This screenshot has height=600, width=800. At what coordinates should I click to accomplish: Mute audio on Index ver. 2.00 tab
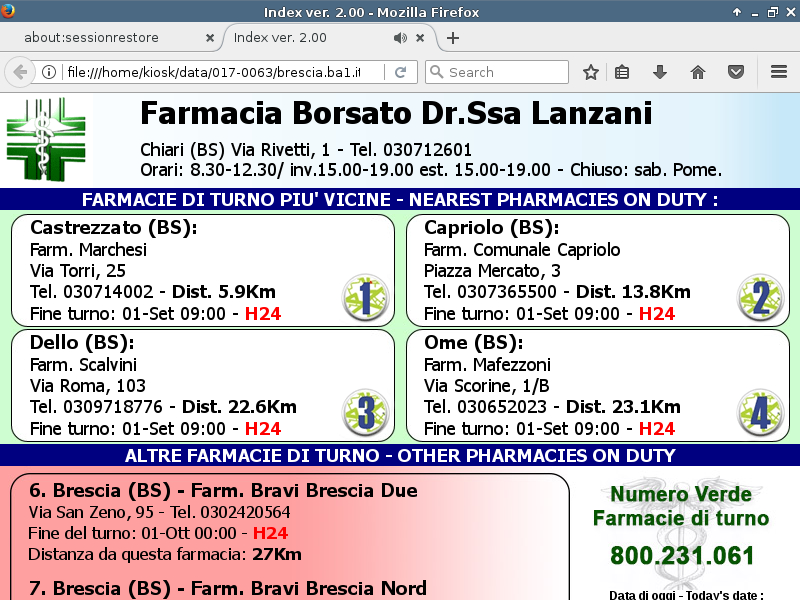coord(400,38)
